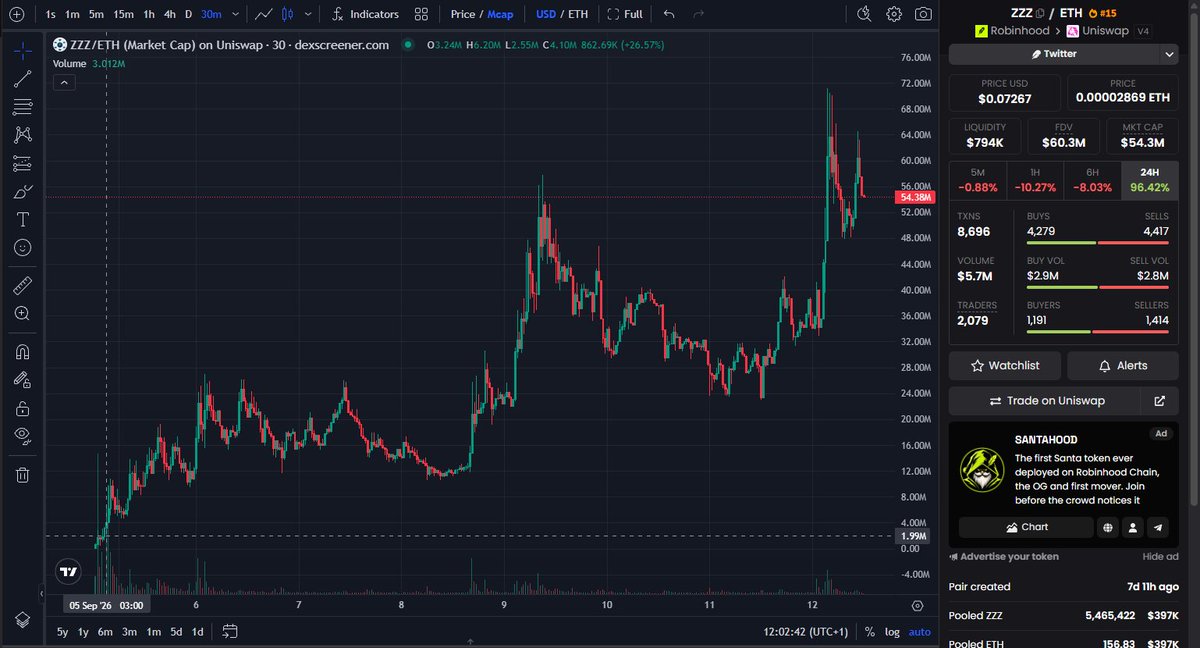Select the 6H price change tab
This screenshot has height=648, width=1200.
[1092, 179]
